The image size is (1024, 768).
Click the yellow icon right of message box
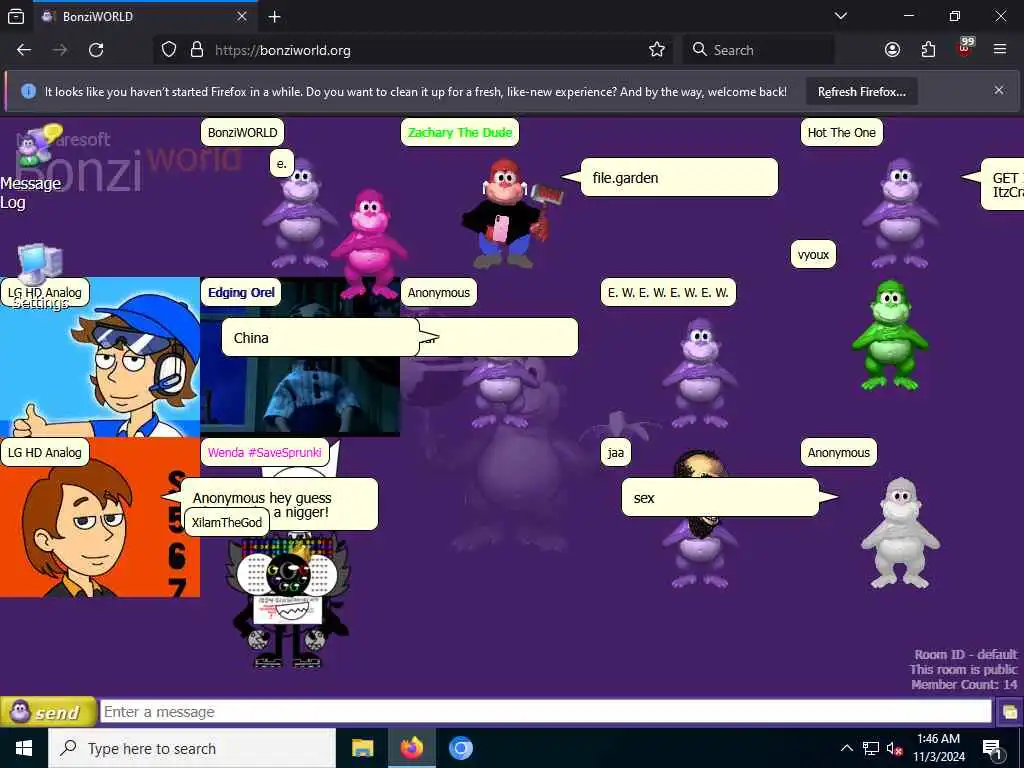pyautogui.click(x=1010, y=712)
